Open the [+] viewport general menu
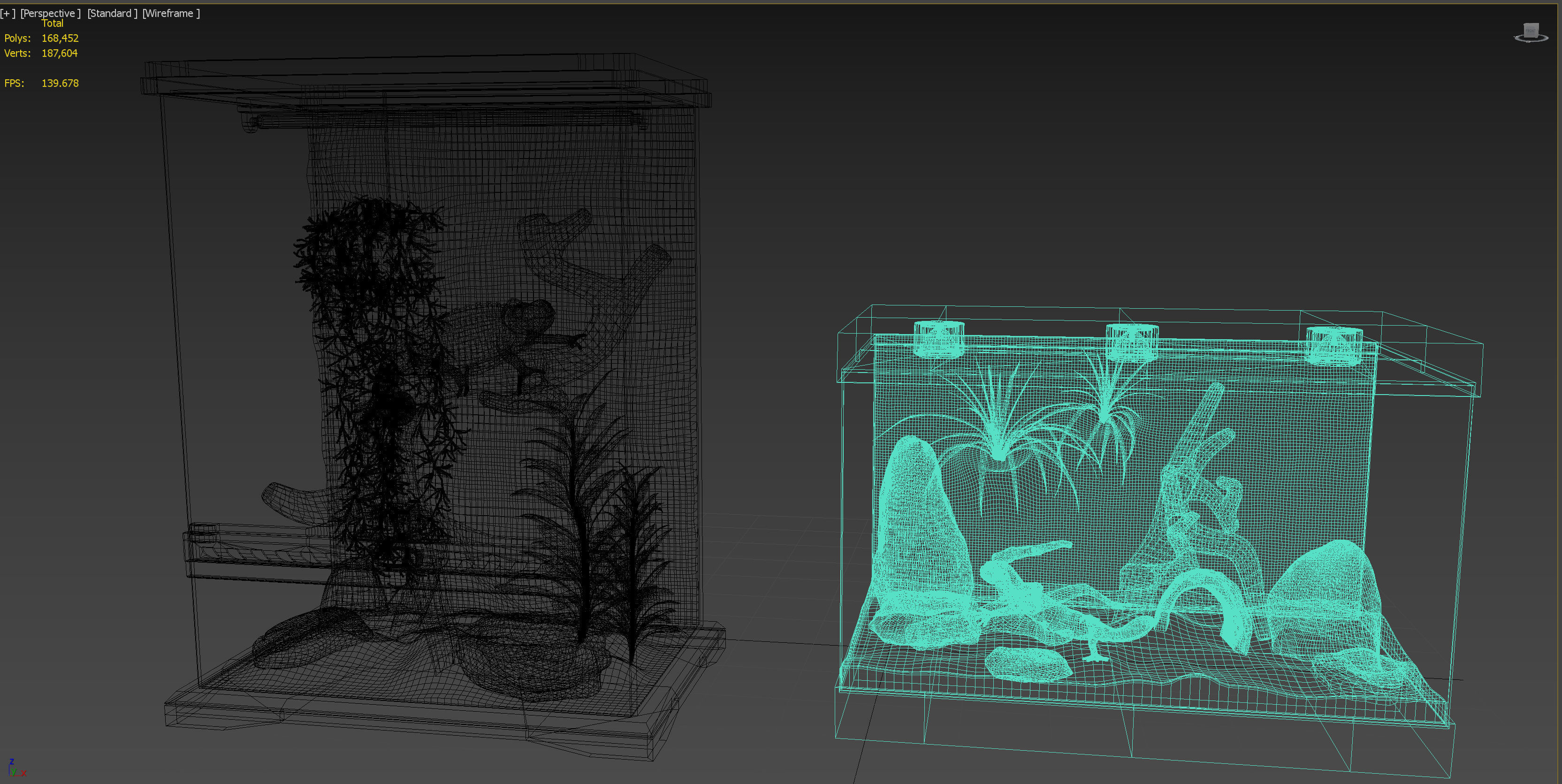1562x784 pixels. point(8,13)
